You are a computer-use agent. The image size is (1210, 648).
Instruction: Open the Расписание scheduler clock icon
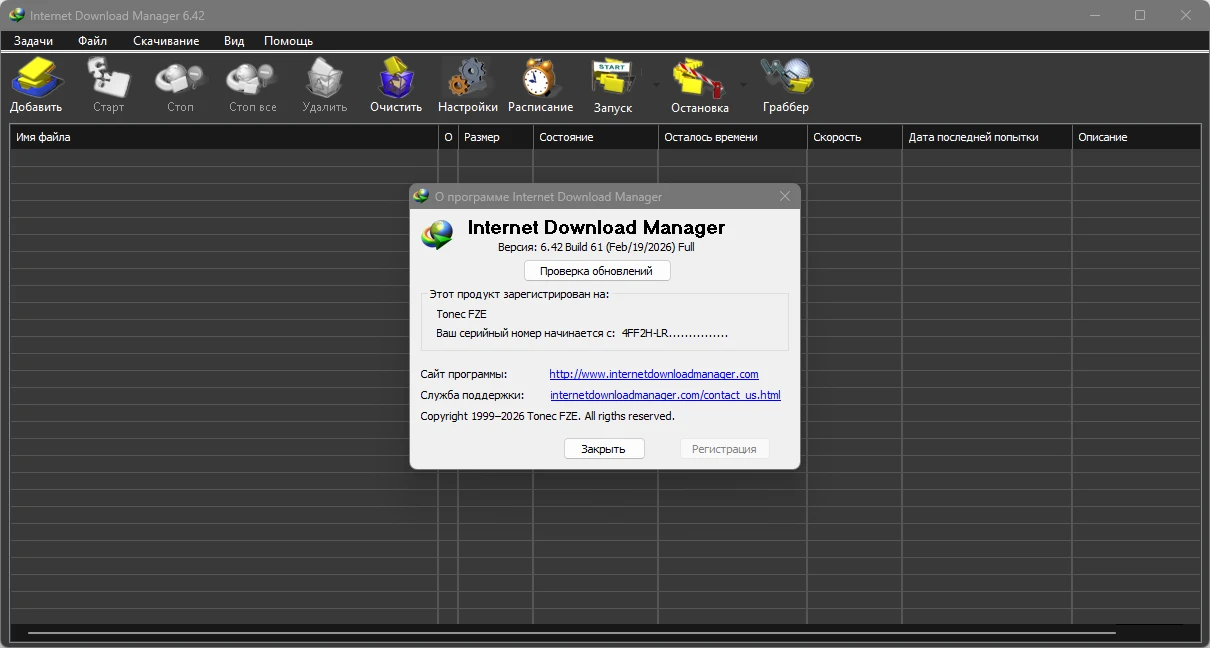(x=540, y=85)
